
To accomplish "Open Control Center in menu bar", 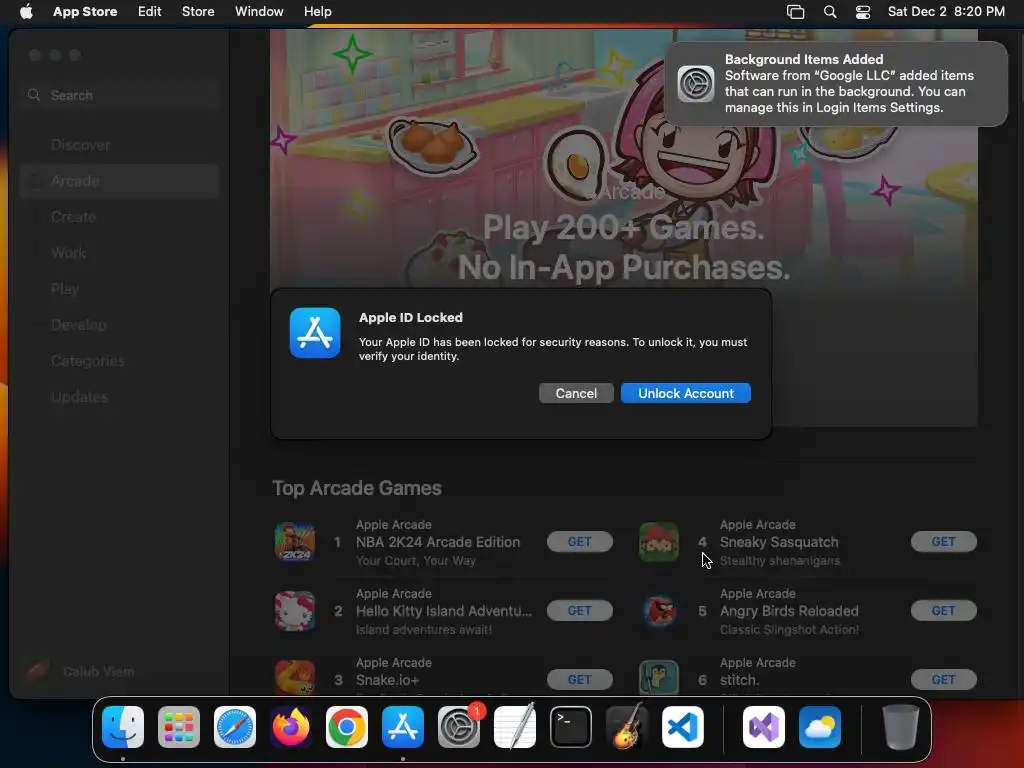I will coord(863,11).
